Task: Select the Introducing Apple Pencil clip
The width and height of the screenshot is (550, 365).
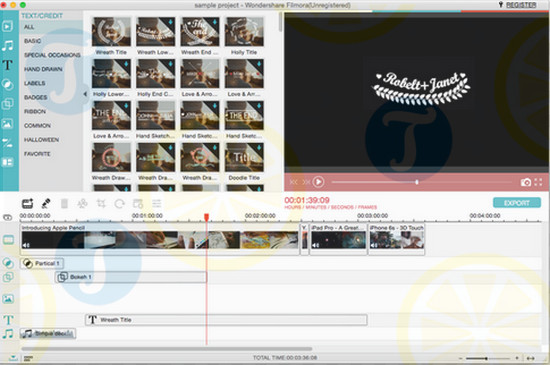Action: (x=160, y=239)
